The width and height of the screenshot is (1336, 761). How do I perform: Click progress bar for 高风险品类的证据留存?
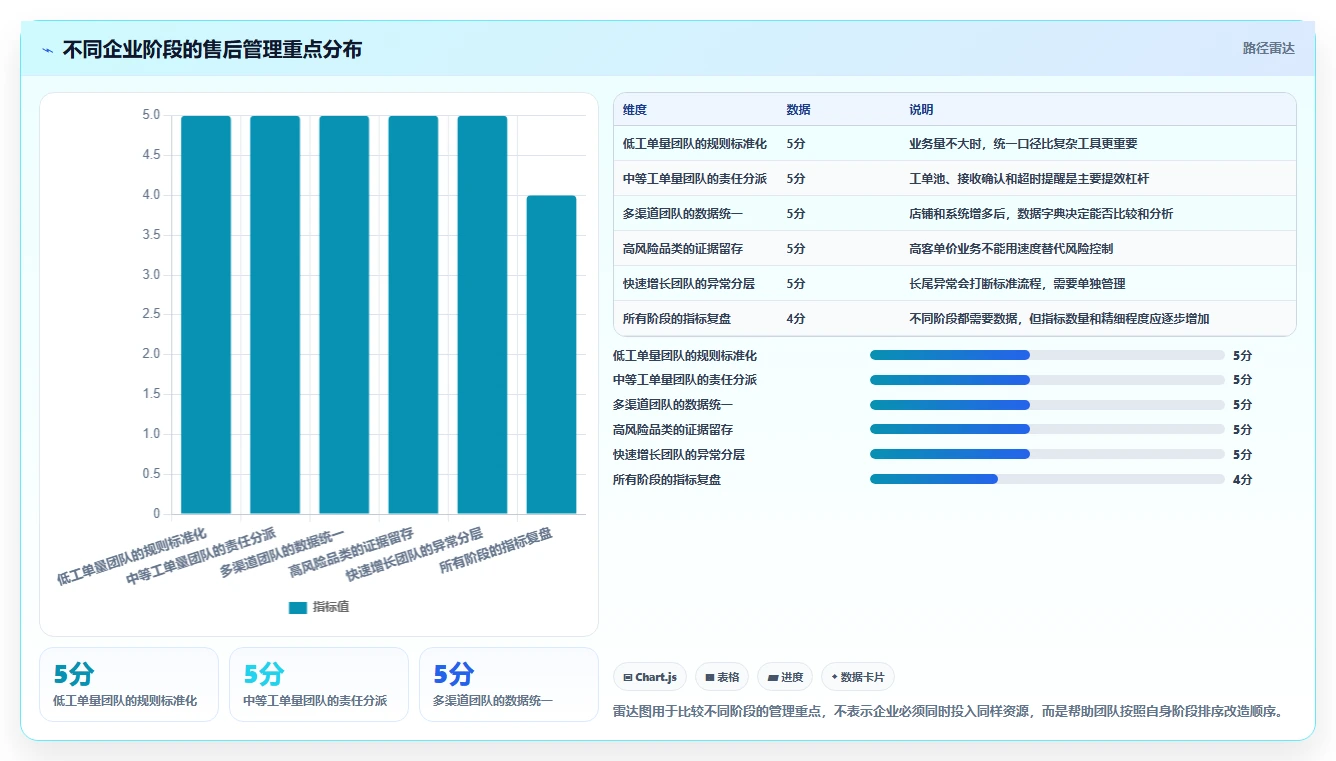[1047, 429]
